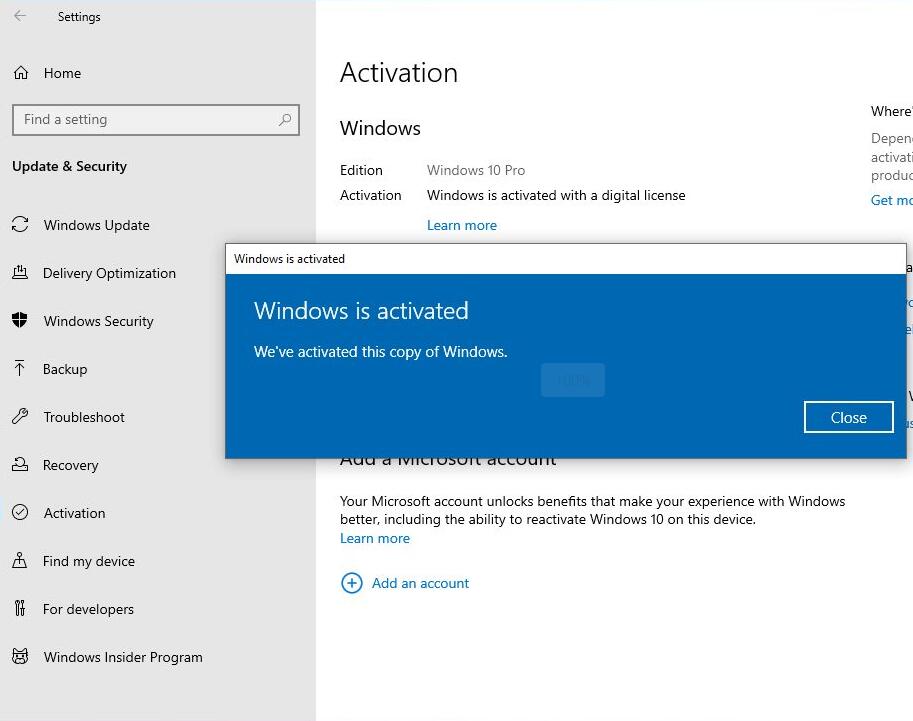Open Find my device settings
Screen dimensions: 913x721
point(89,561)
